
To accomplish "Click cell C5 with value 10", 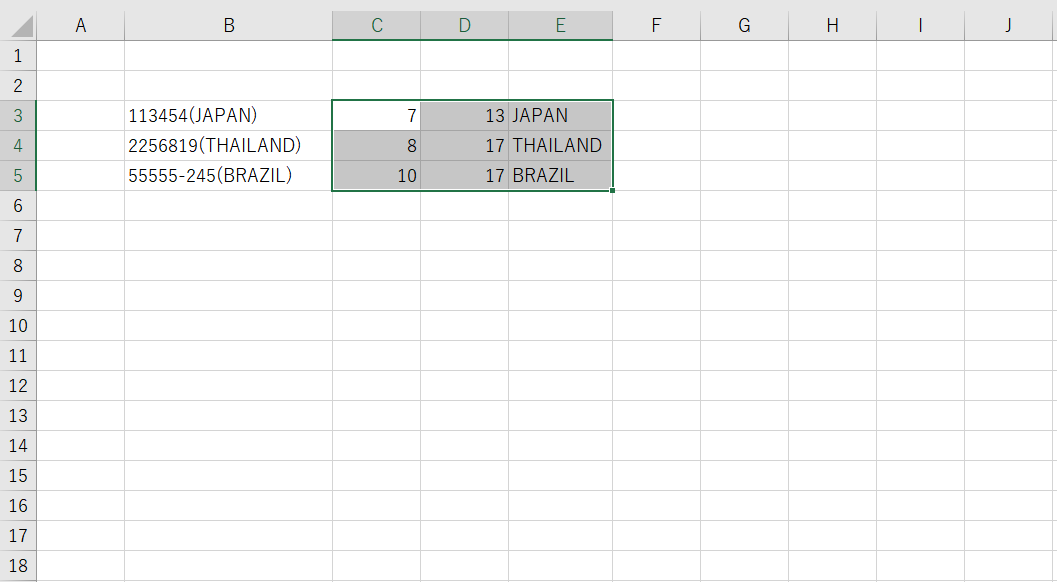I will click(377, 175).
